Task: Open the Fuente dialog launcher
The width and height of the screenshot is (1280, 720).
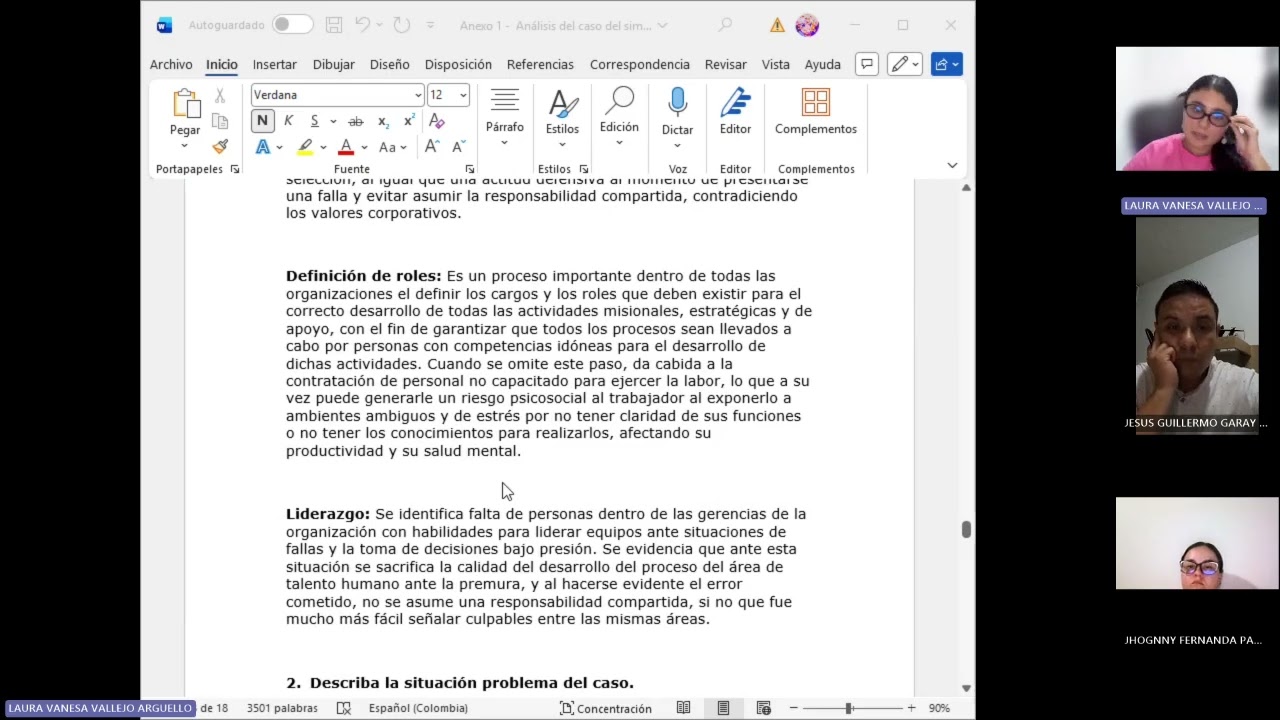Action: [x=470, y=169]
